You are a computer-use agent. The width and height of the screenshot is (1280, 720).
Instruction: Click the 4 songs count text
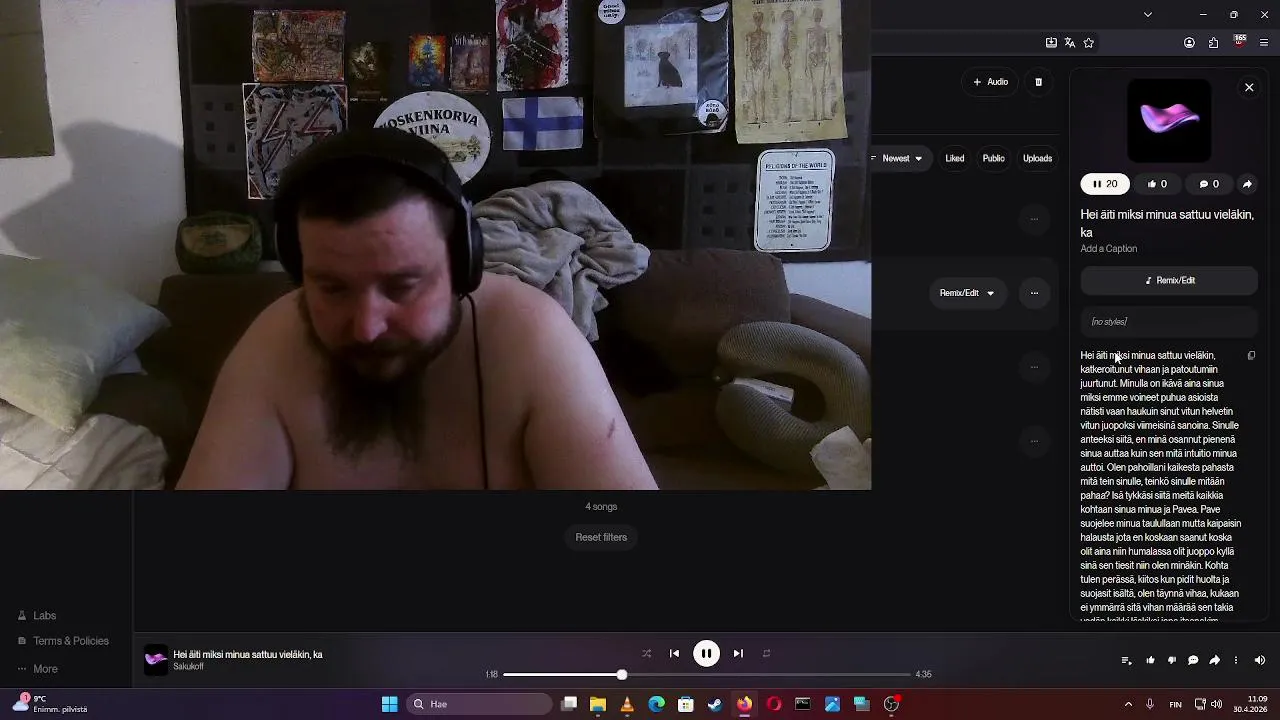click(601, 507)
